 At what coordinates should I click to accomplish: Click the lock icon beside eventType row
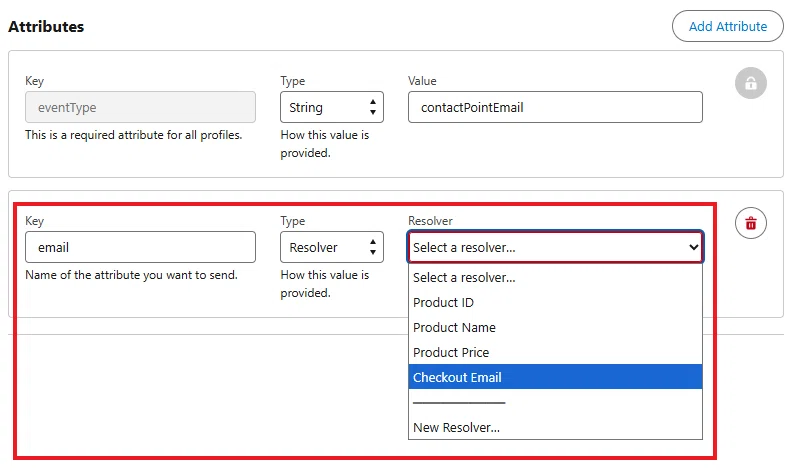pos(750,83)
